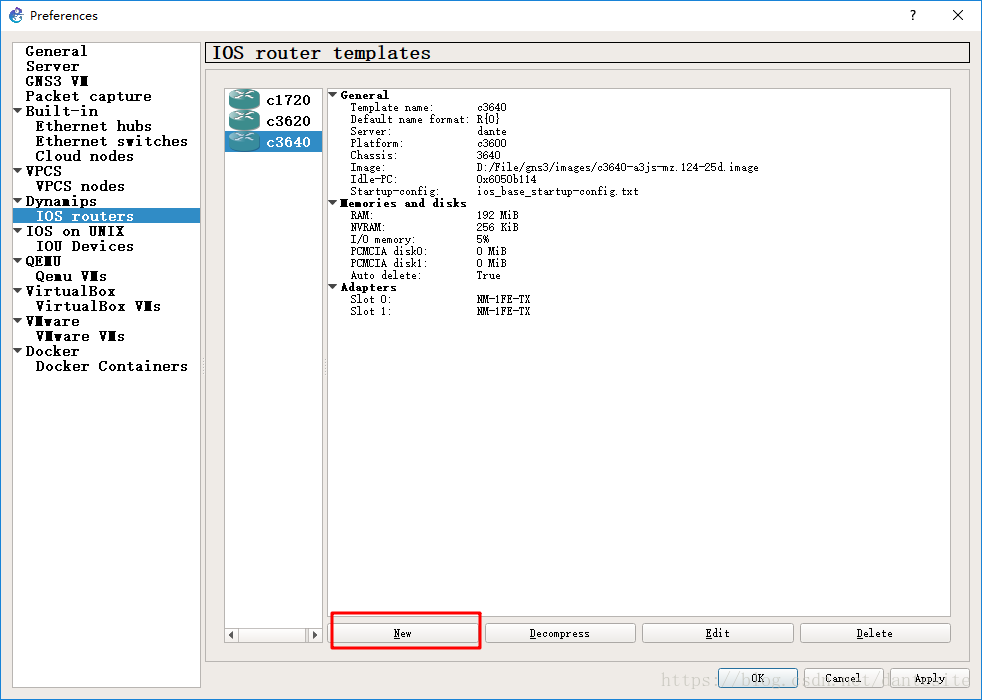Select Cloud nodes in the tree

point(85,157)
